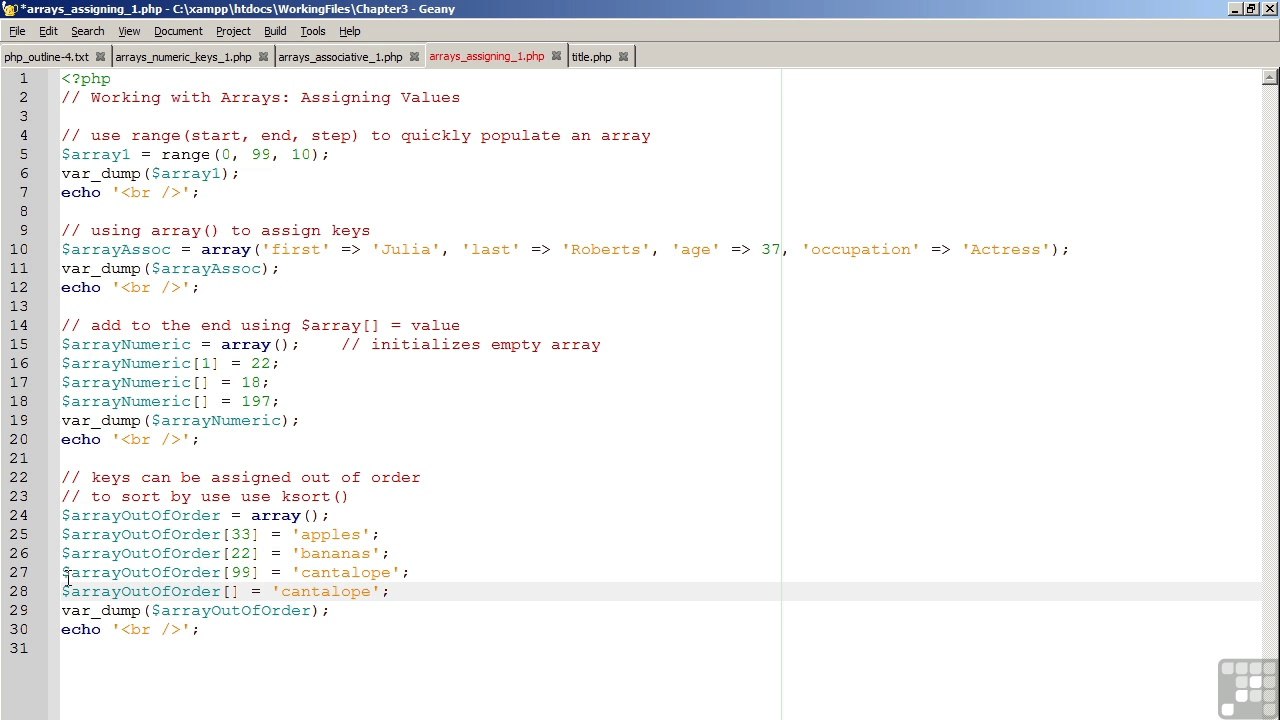Click '$arrayNumeric[] = 197;' line

(170, 401)
